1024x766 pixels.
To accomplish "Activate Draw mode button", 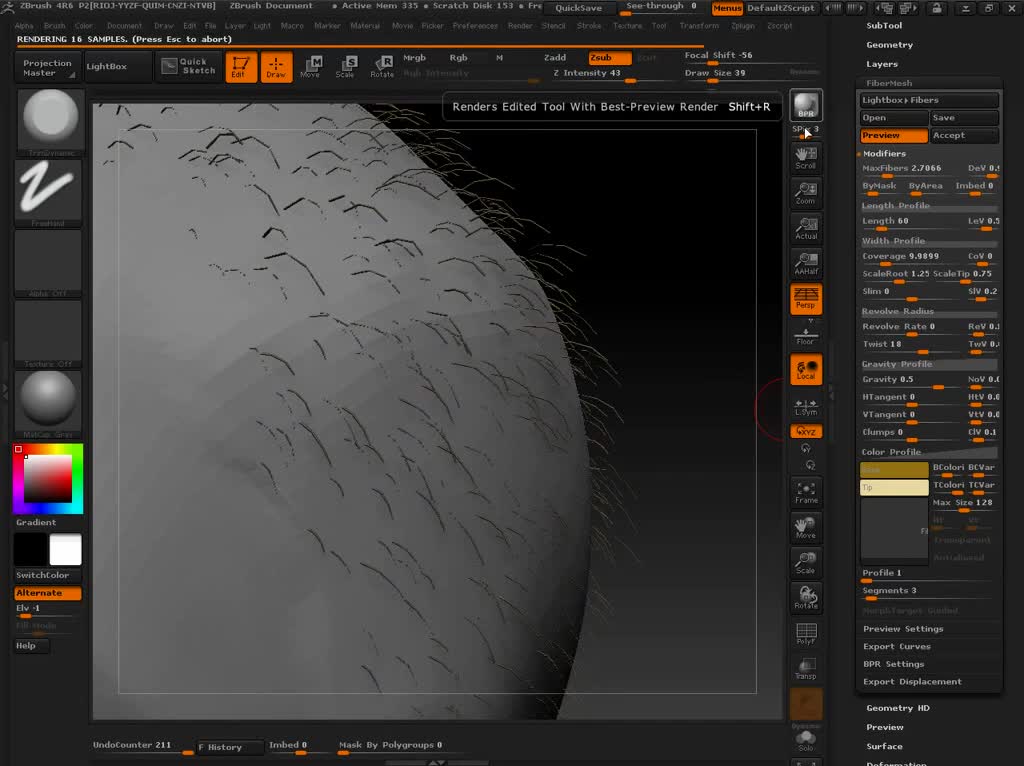I will [276, 67].
